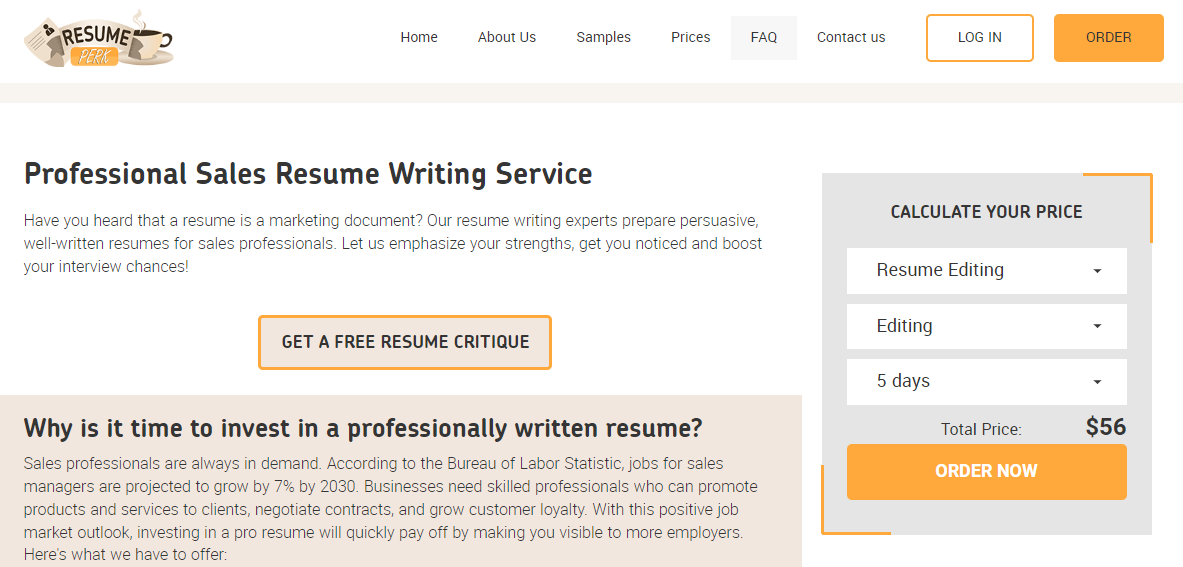The height and width of the screenshot is (567, 1183).
Task: Click the $56 total price value
Action: 1105,428
